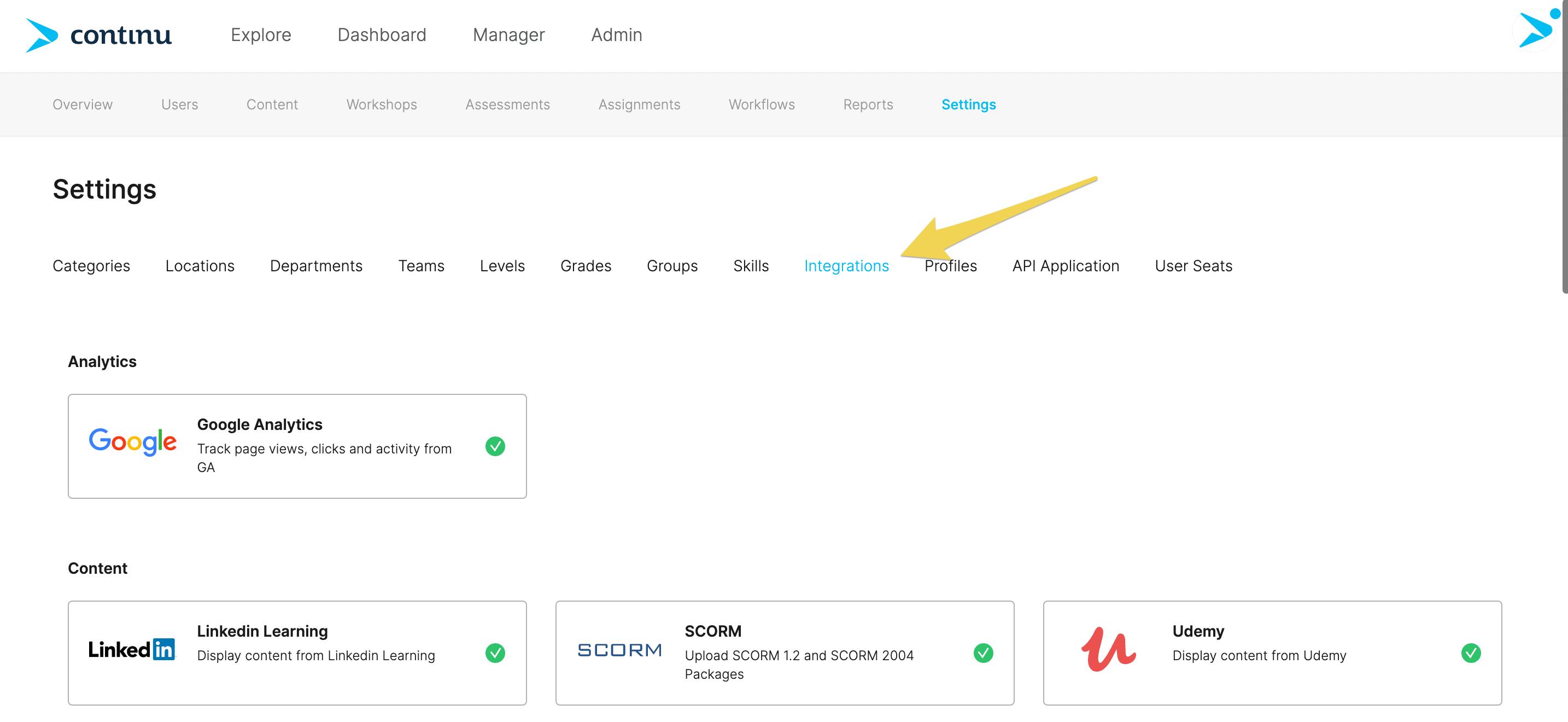Open the Workshops admin tab
Image resolution: width=1568 pixels, height=722 pixels.
[382, 104]
